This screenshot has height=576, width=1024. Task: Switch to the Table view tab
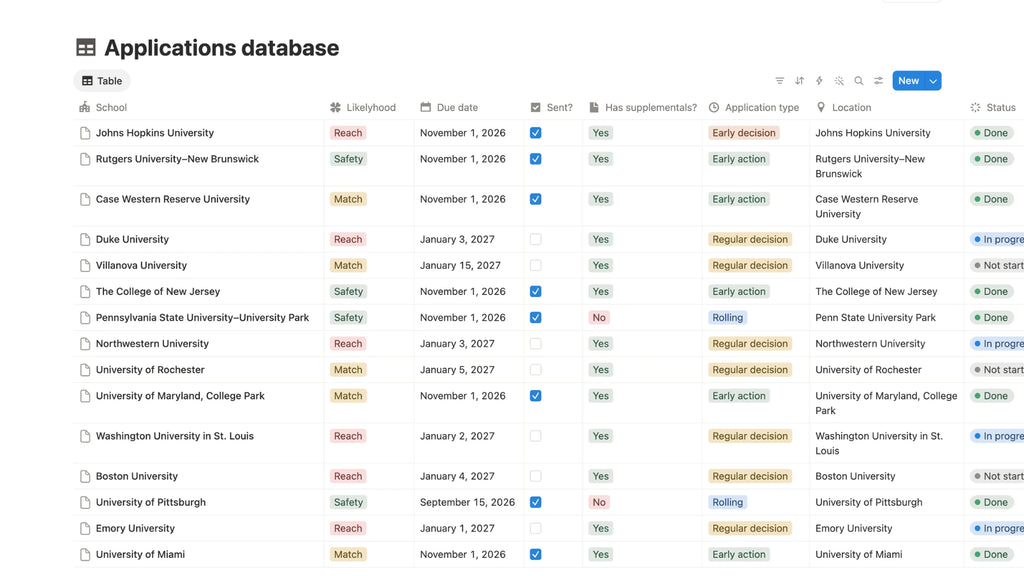102,81
